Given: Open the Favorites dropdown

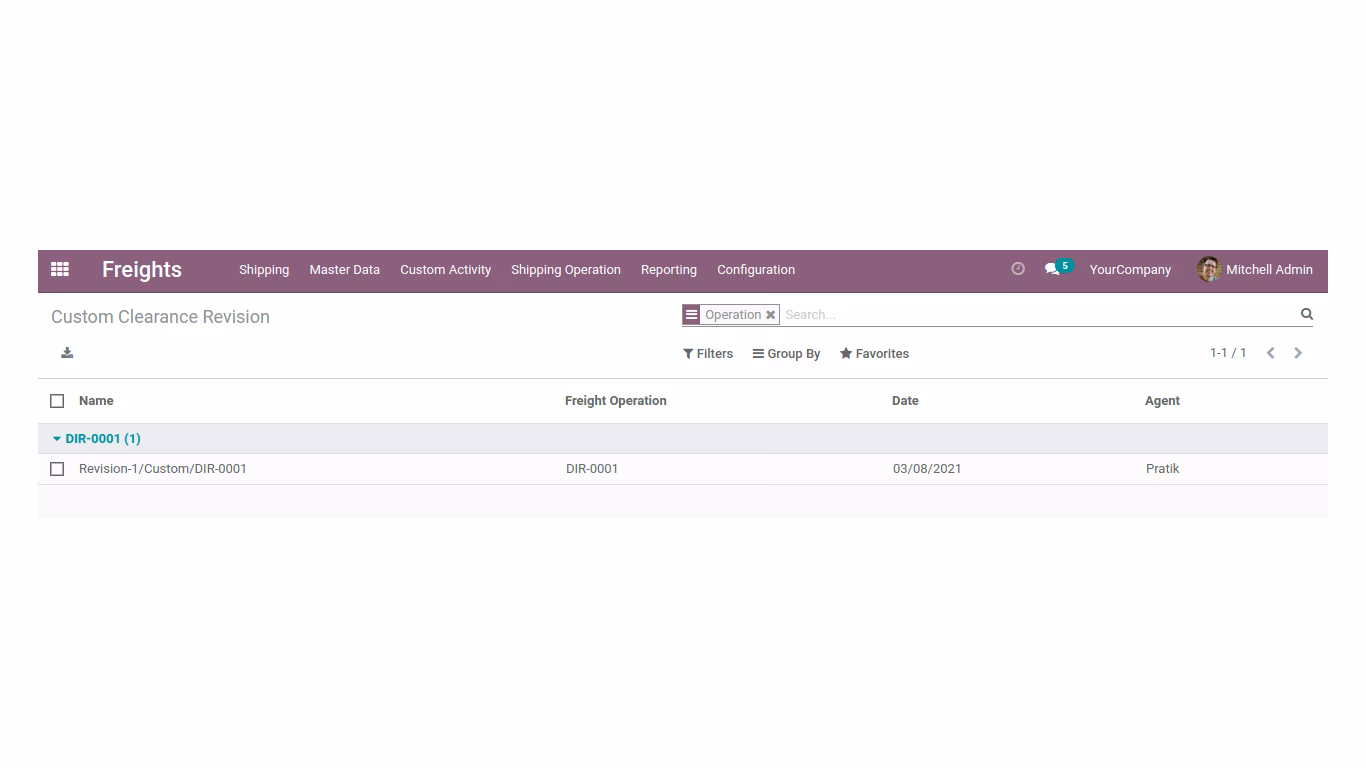Looking at the screenshot, I should (x=874, y=354).
